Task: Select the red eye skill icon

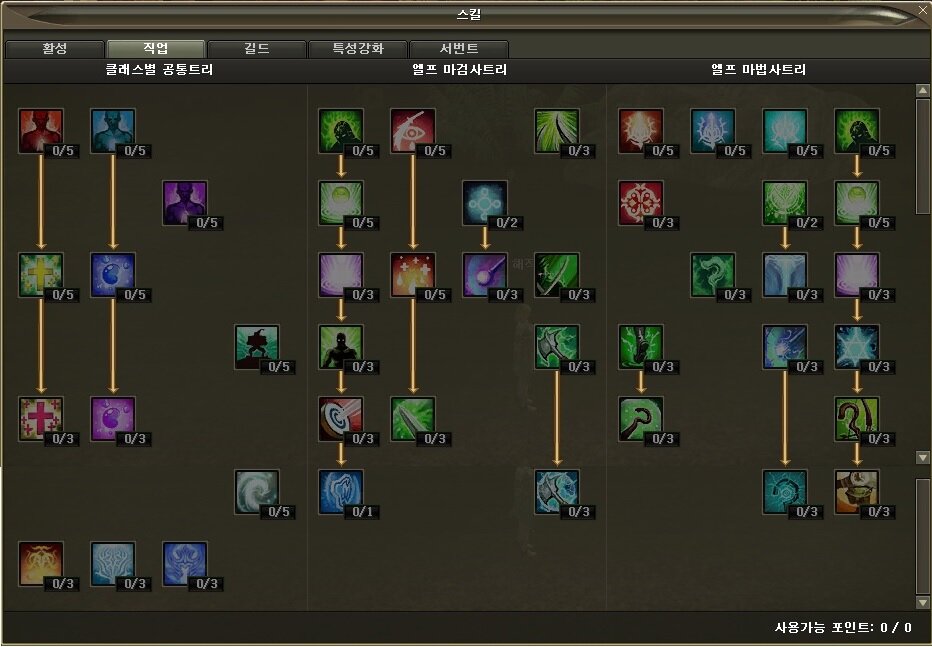Action: (413, 131)
